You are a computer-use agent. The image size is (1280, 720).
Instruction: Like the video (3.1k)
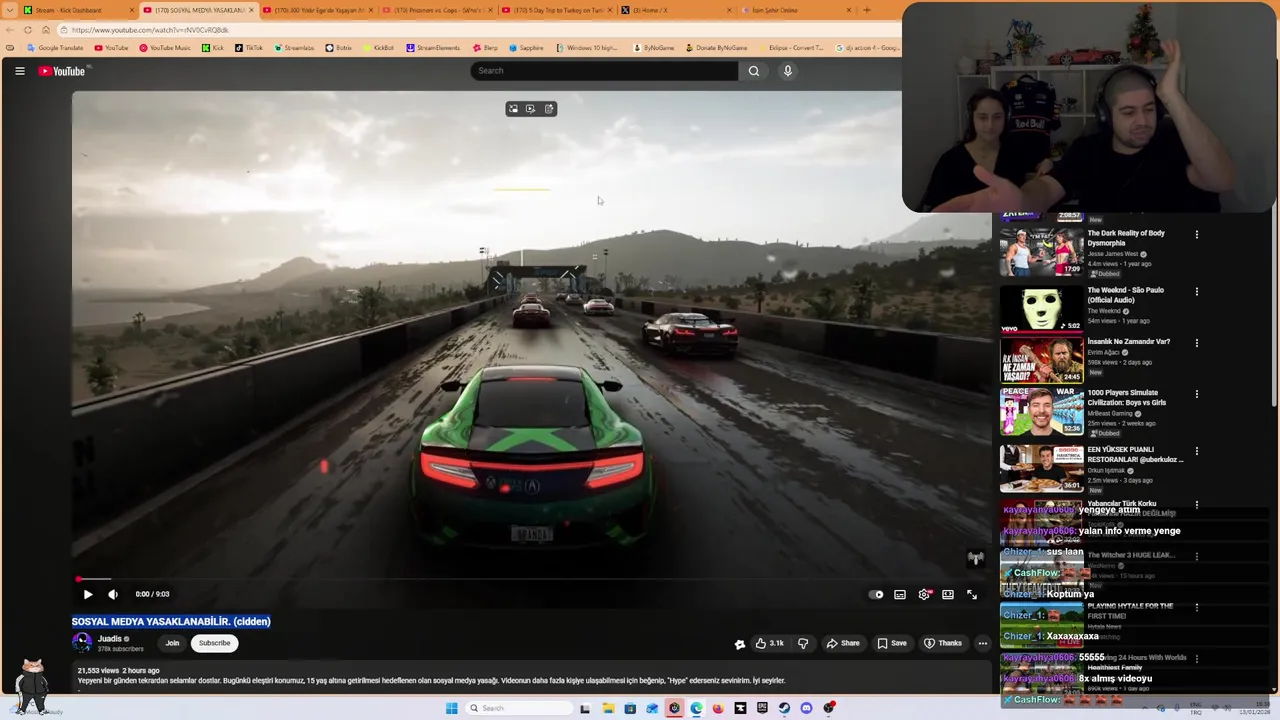(x=769, y=643)
